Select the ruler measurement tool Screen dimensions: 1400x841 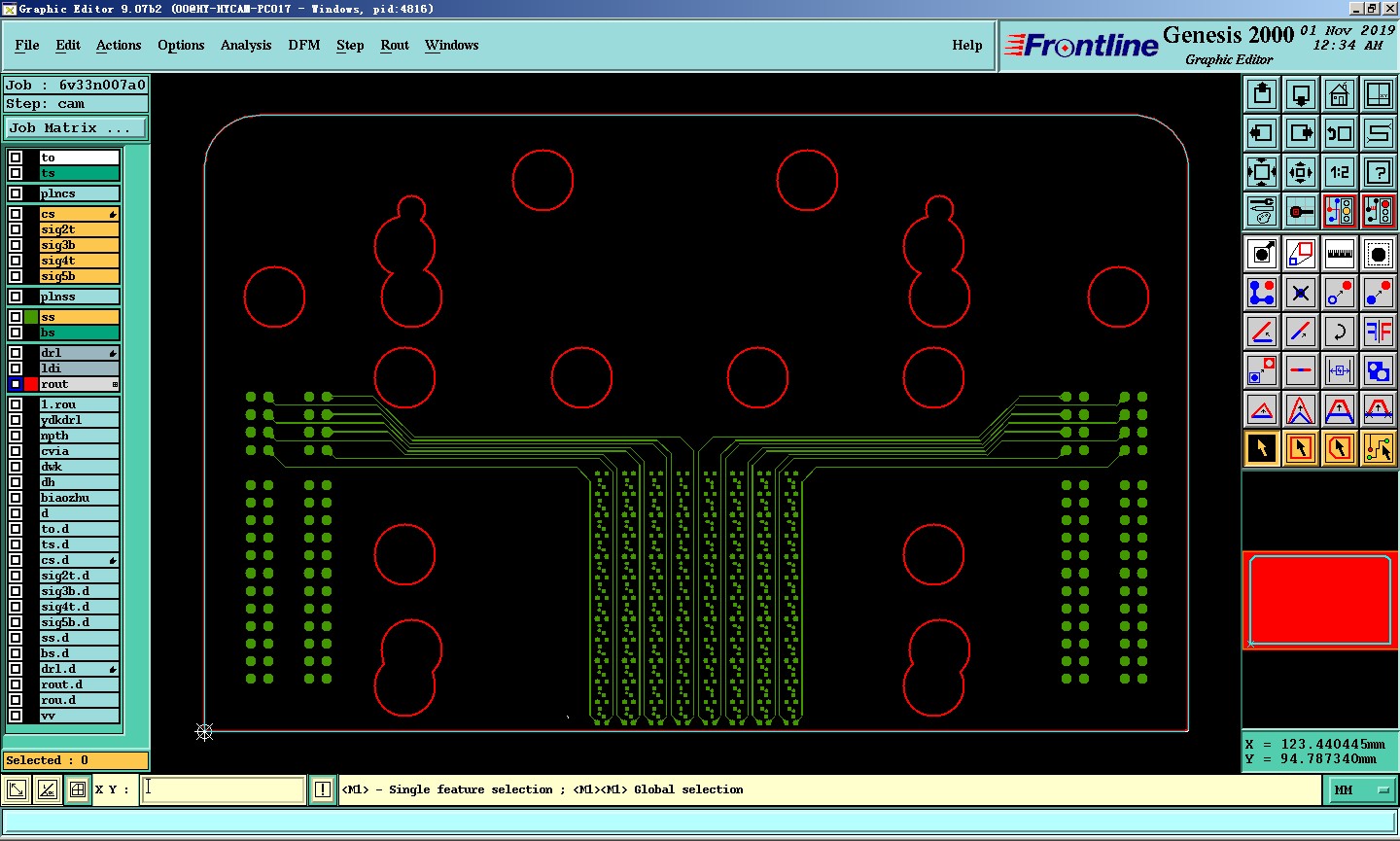pyautogui.click(x=1340, y=254)
